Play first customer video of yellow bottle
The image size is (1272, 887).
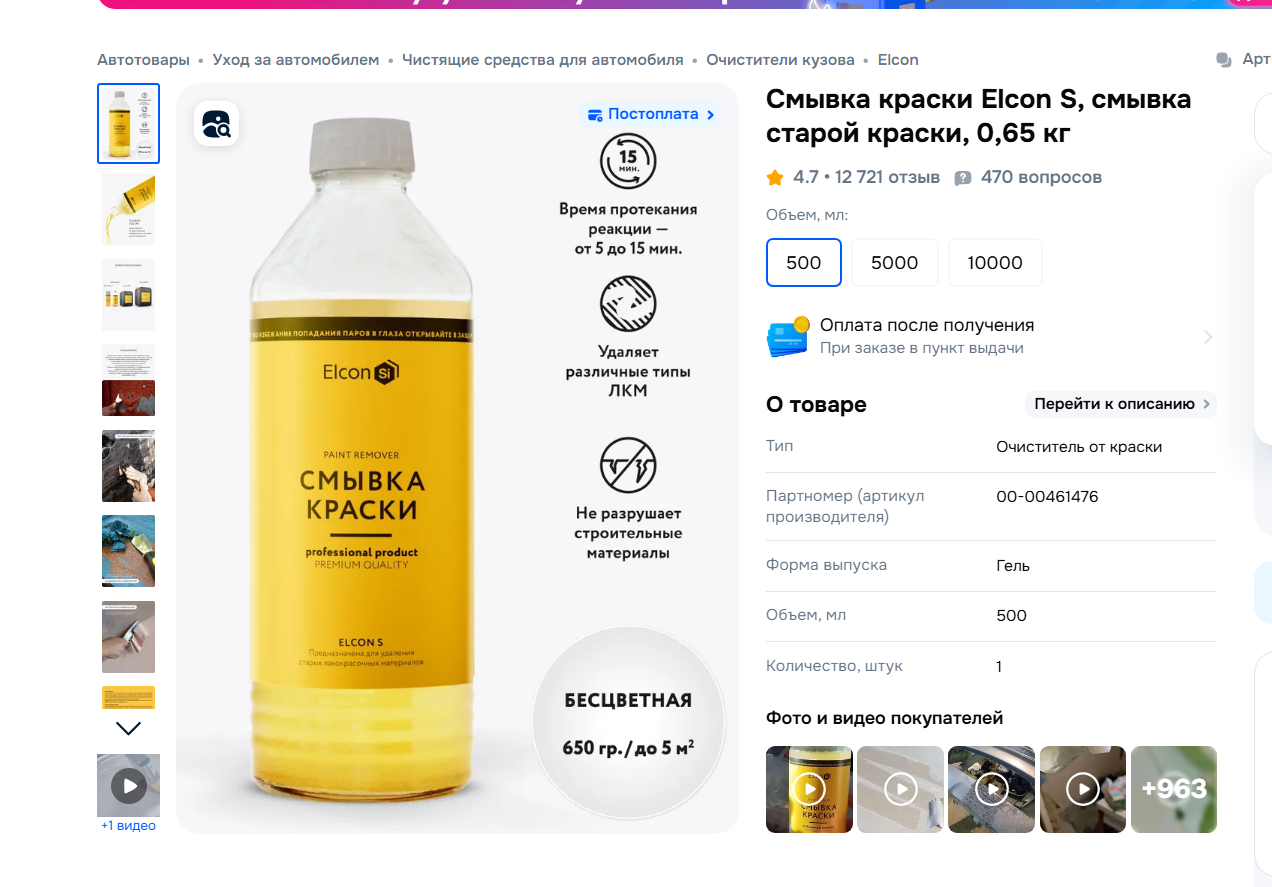click(x=809, y=789)
